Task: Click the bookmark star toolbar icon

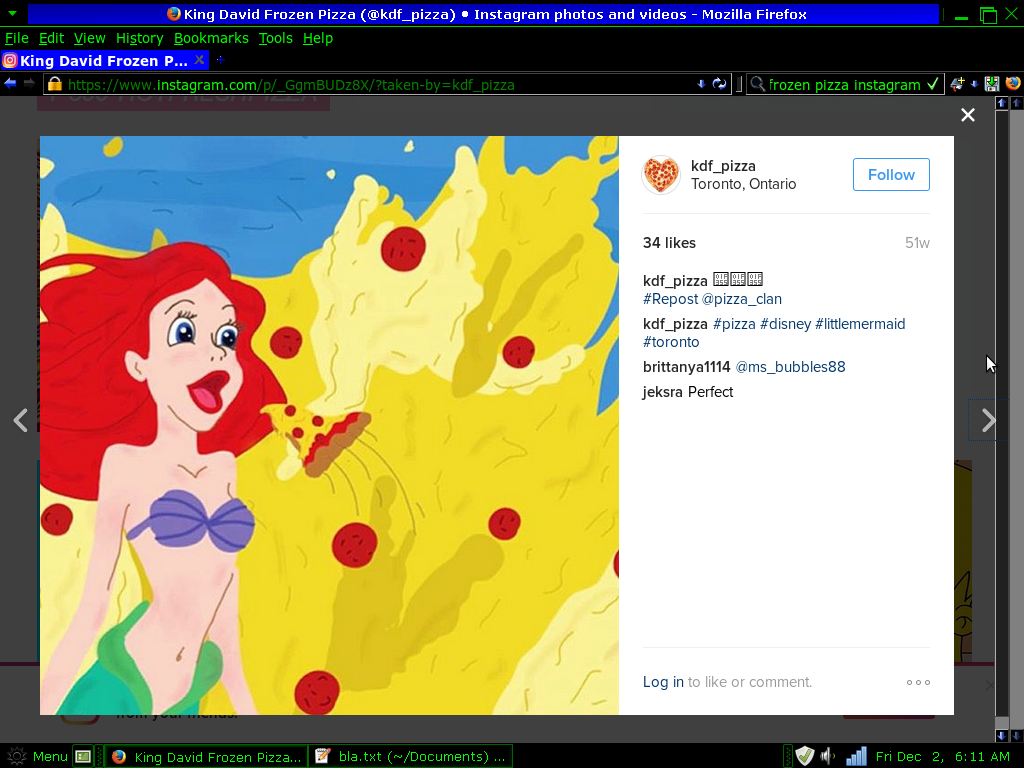Action: (x=957, y=84)
